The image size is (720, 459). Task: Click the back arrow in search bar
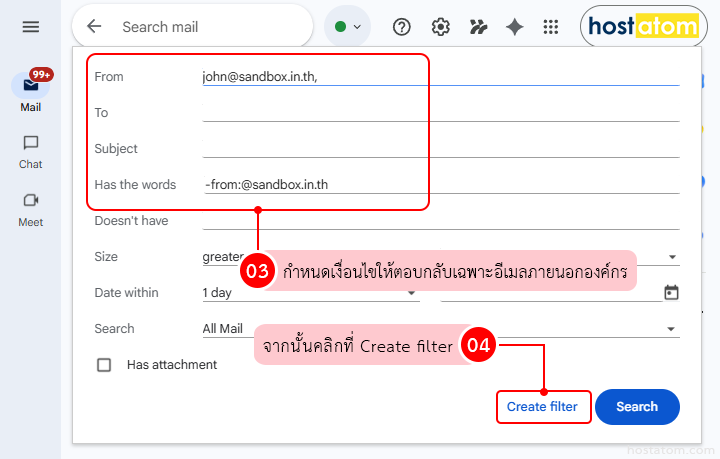[94, 27]
